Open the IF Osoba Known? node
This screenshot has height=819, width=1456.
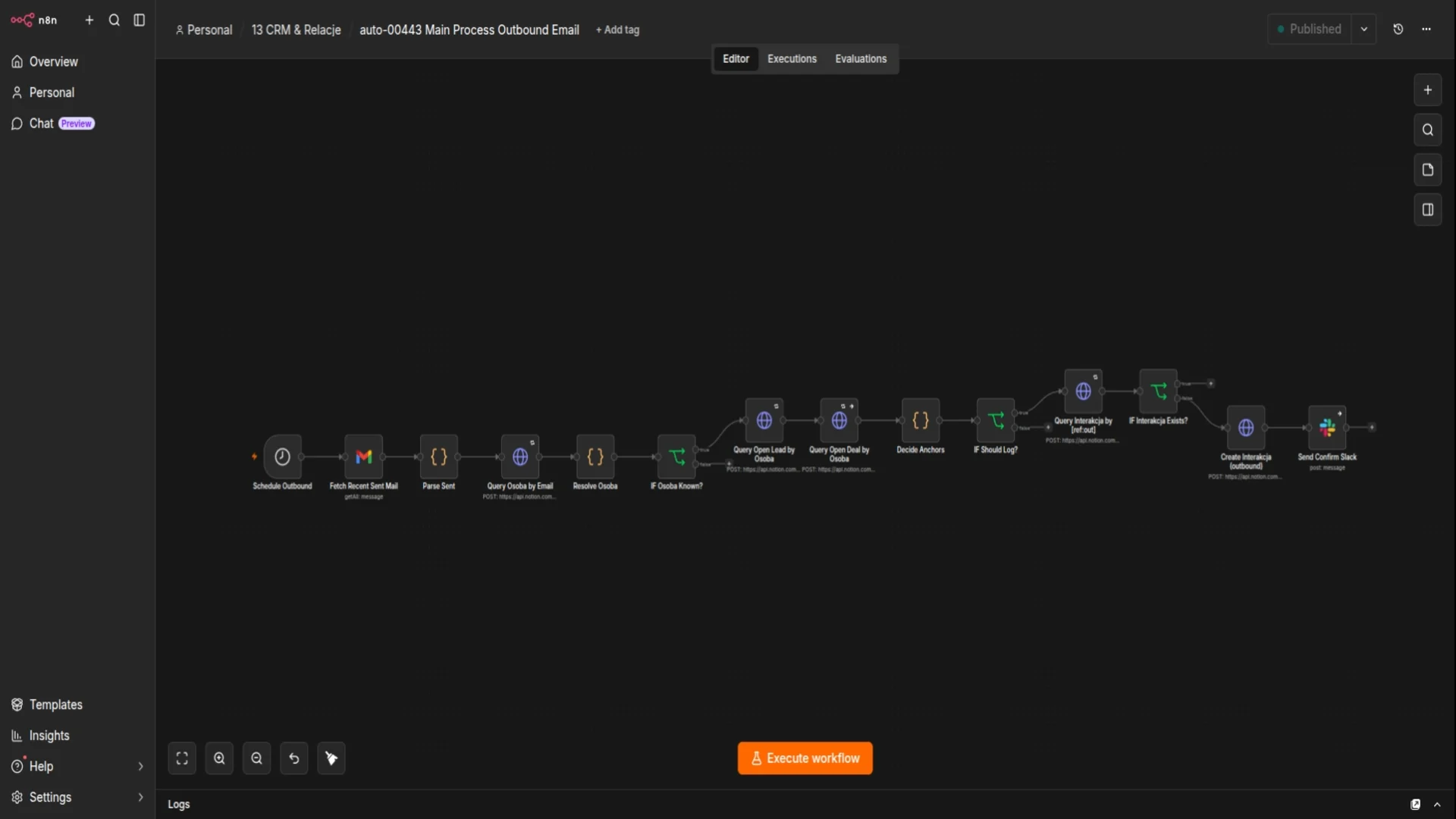coord(676,457)
